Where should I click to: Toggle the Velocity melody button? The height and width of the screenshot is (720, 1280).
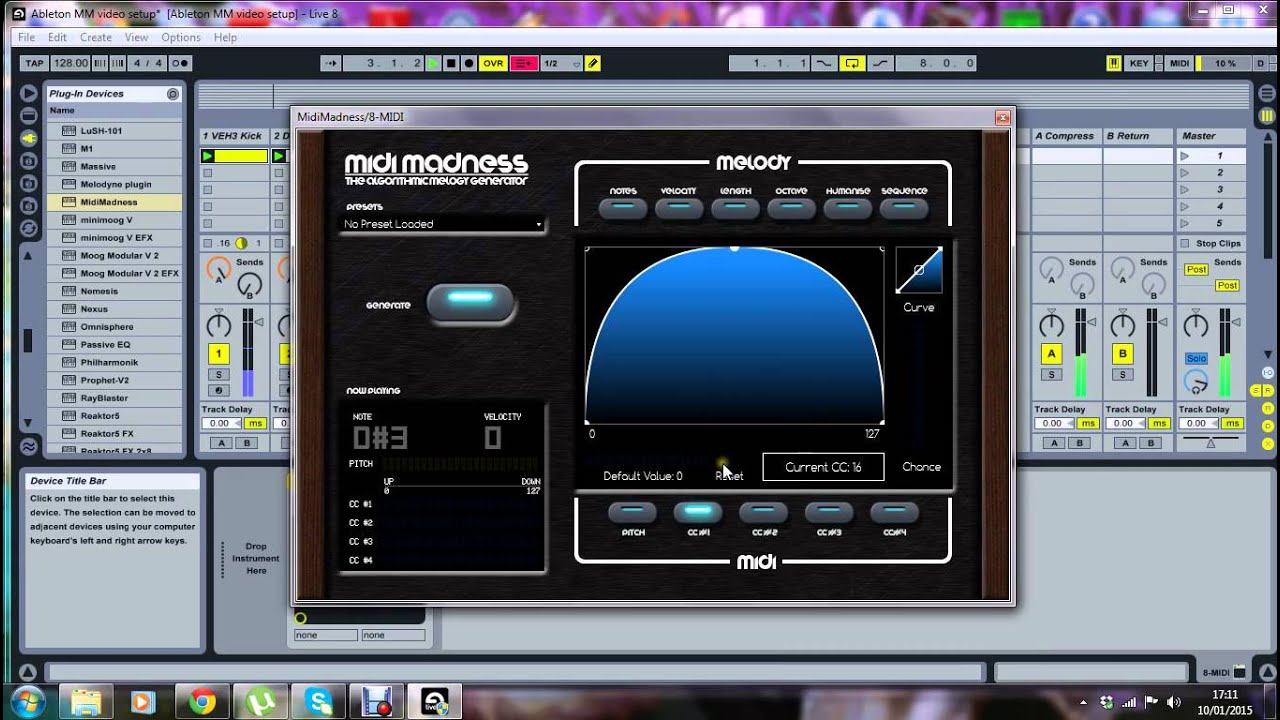[x=678, y=208]
